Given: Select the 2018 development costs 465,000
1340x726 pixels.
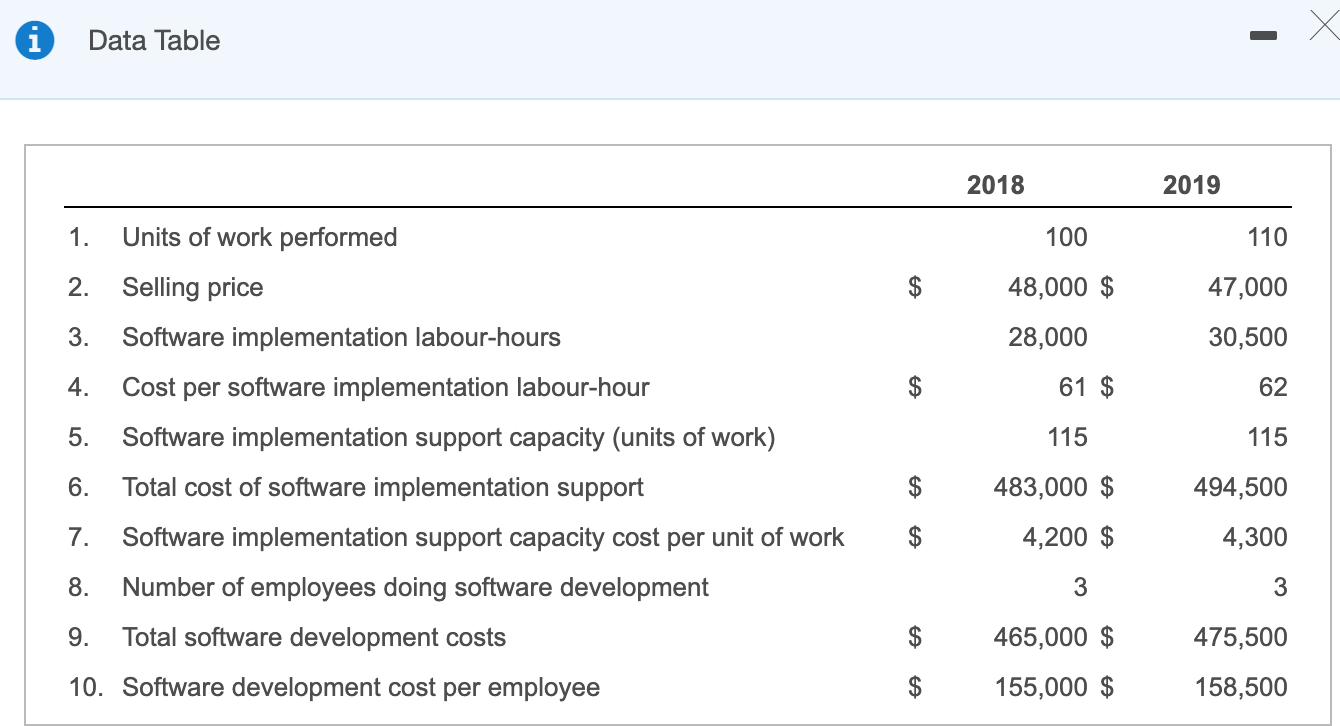Looking at the screenshot, I should 1041,637.
